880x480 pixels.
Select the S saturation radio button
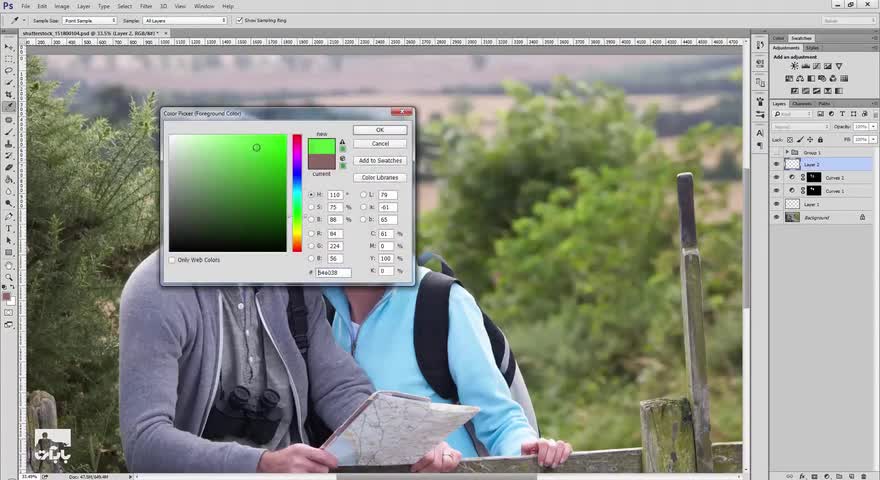311,207
